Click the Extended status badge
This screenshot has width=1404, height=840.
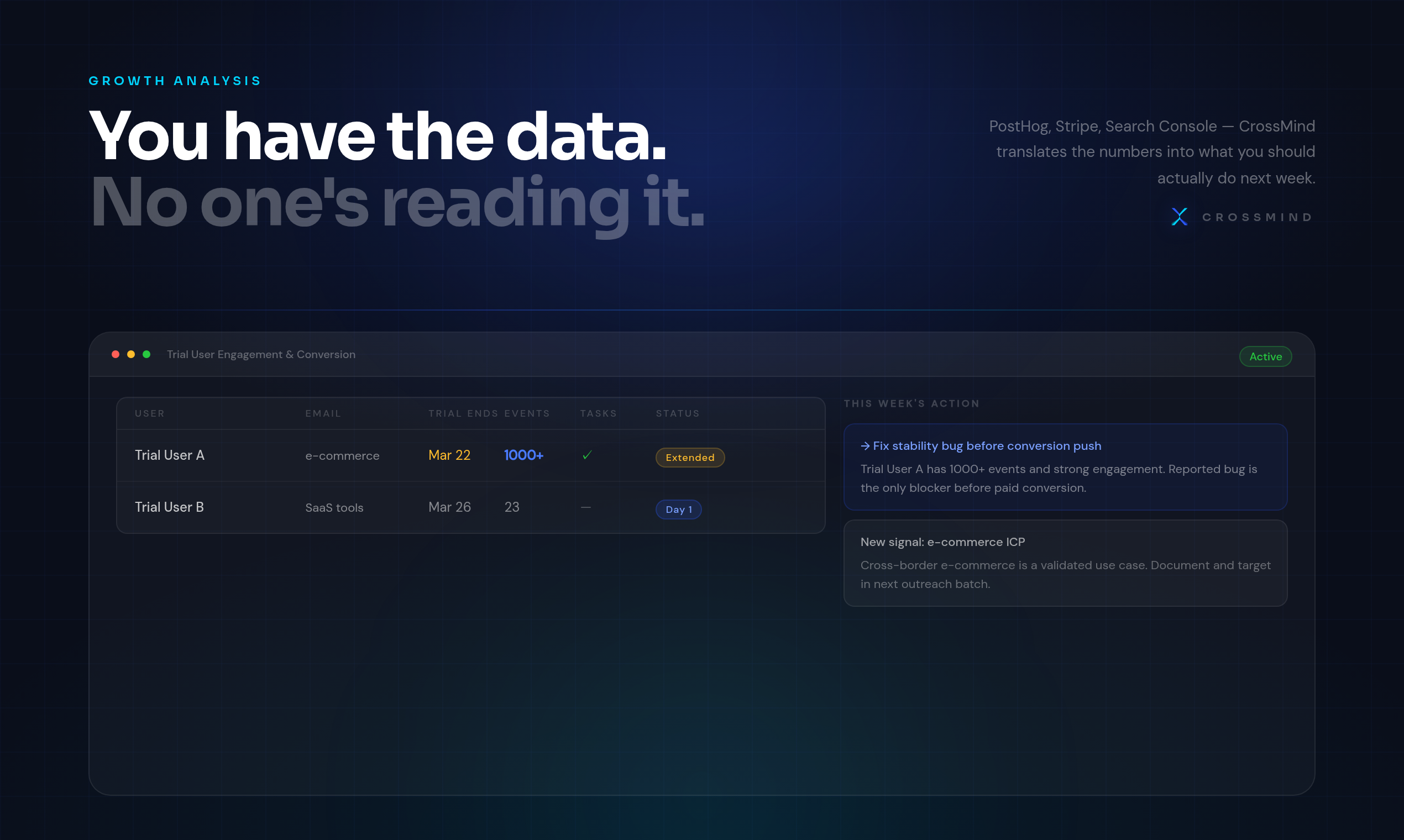(689, 458)
